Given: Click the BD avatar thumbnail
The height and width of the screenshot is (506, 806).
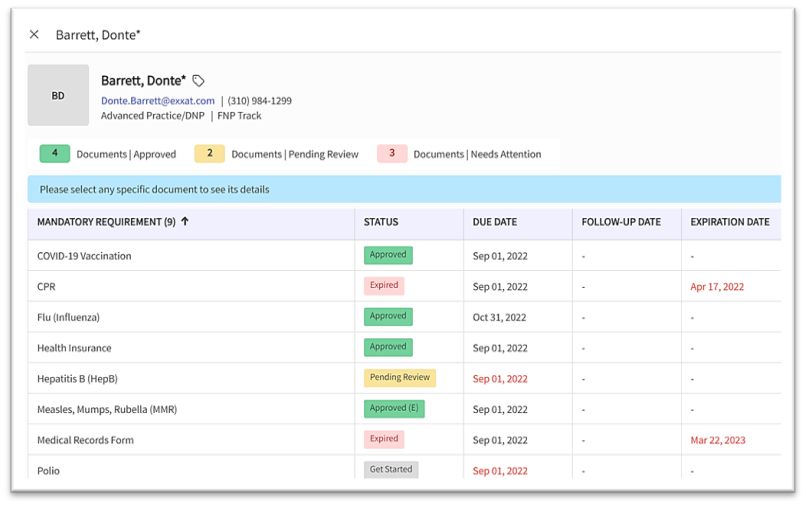Looking at the screenshot, I should tap(58, 96).
